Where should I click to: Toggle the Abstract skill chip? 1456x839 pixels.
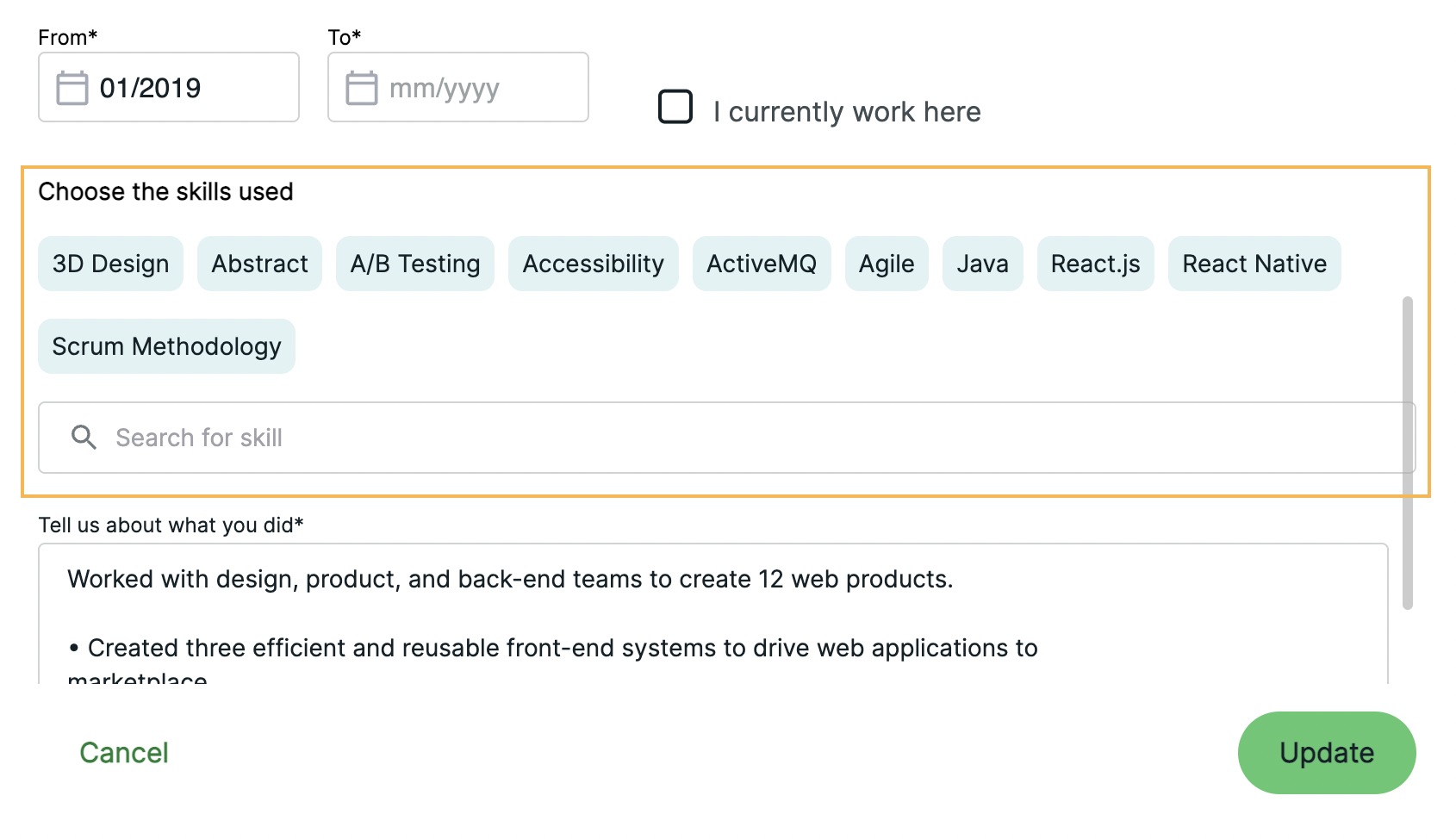click(259, 264)
